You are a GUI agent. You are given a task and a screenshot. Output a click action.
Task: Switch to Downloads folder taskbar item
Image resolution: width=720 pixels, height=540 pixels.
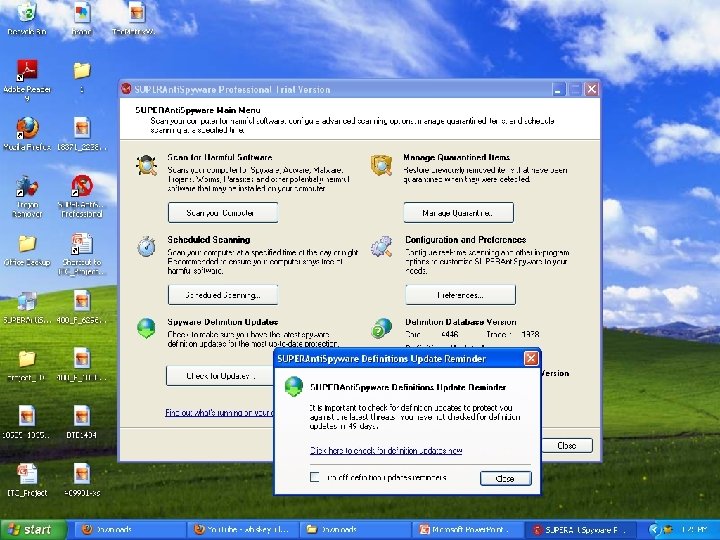[x=355, y=530]
